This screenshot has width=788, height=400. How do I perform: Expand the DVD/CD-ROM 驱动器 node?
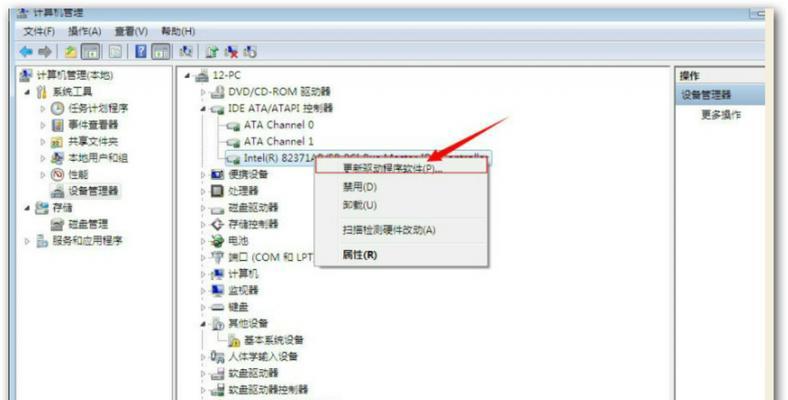click(203, 92)
